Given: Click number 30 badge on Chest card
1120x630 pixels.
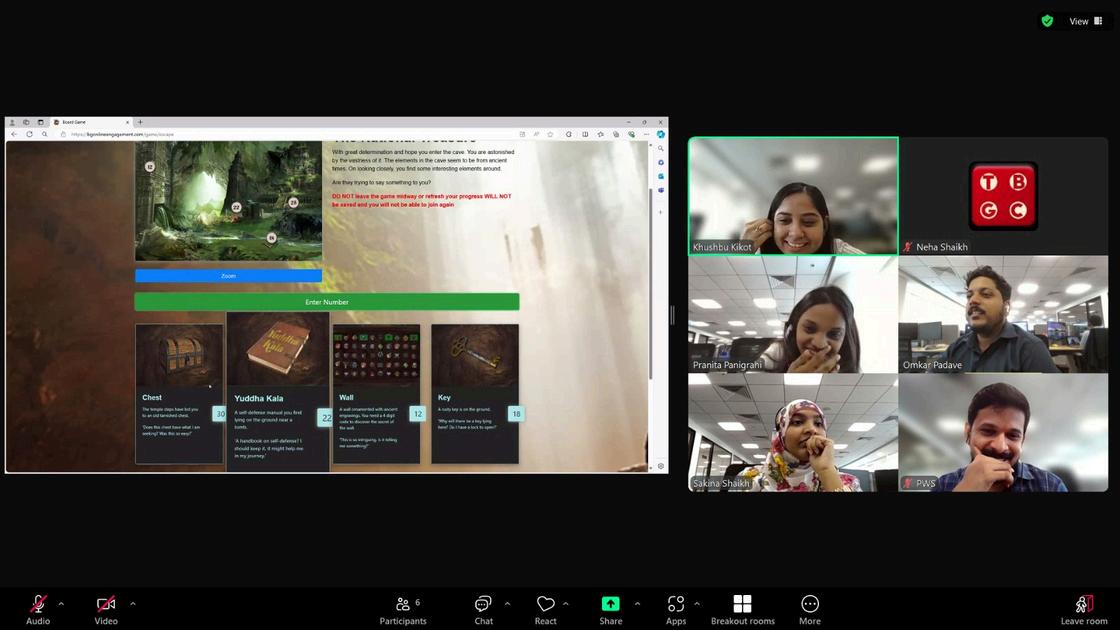Looking at the screenshot, I should pyautogui.click(x=220, y=414).
